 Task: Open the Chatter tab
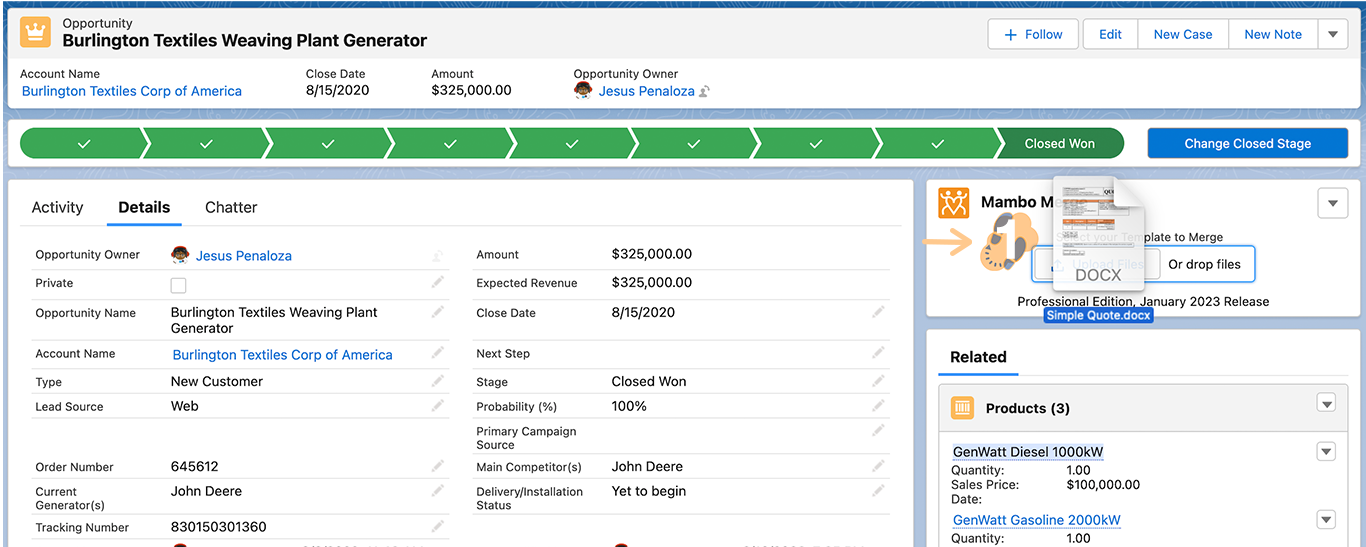click(231, 207)
